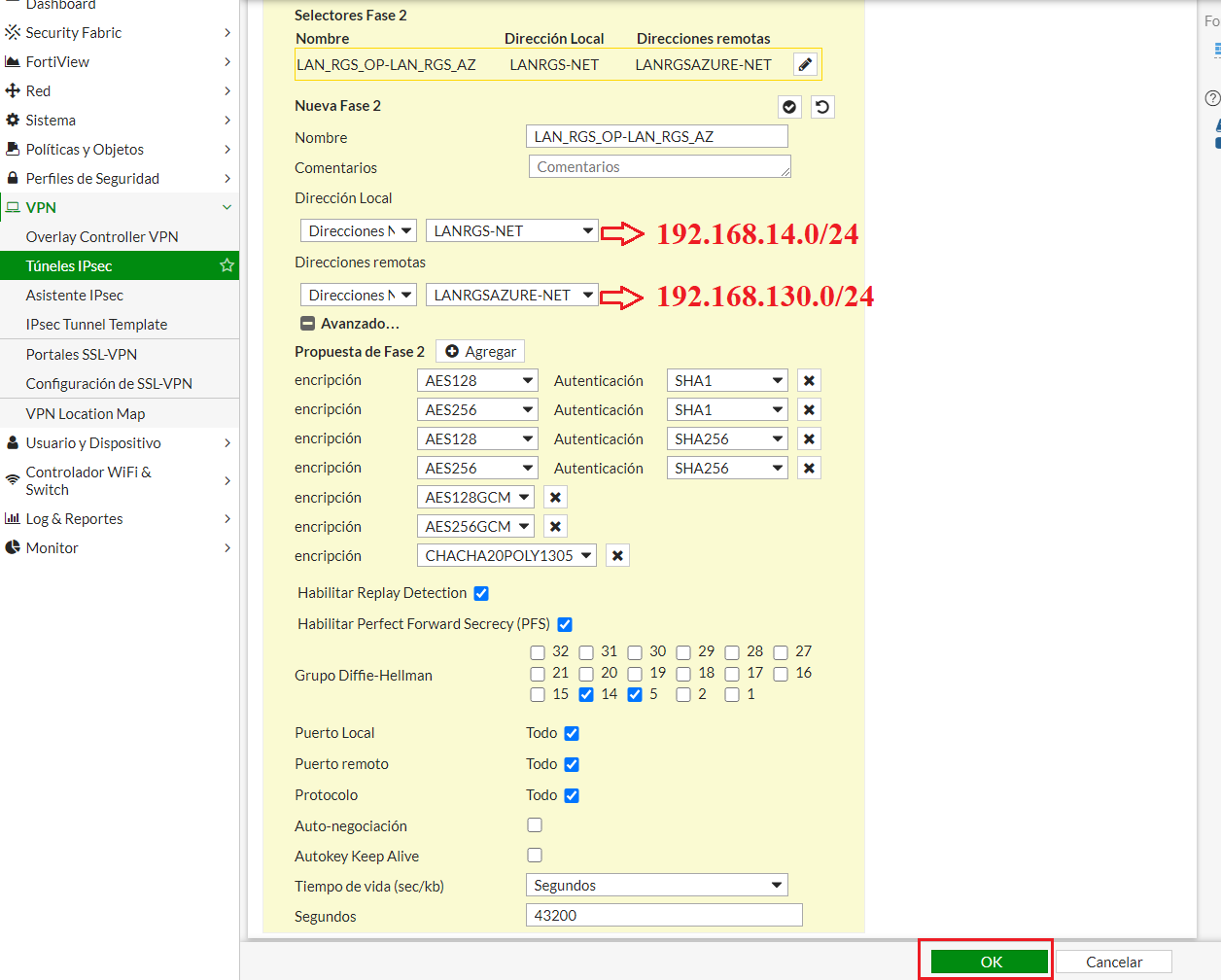Screen dimensions: 1221x980
Task: Open the Security Fabric sidebar icon
Action: click(14, 32)
